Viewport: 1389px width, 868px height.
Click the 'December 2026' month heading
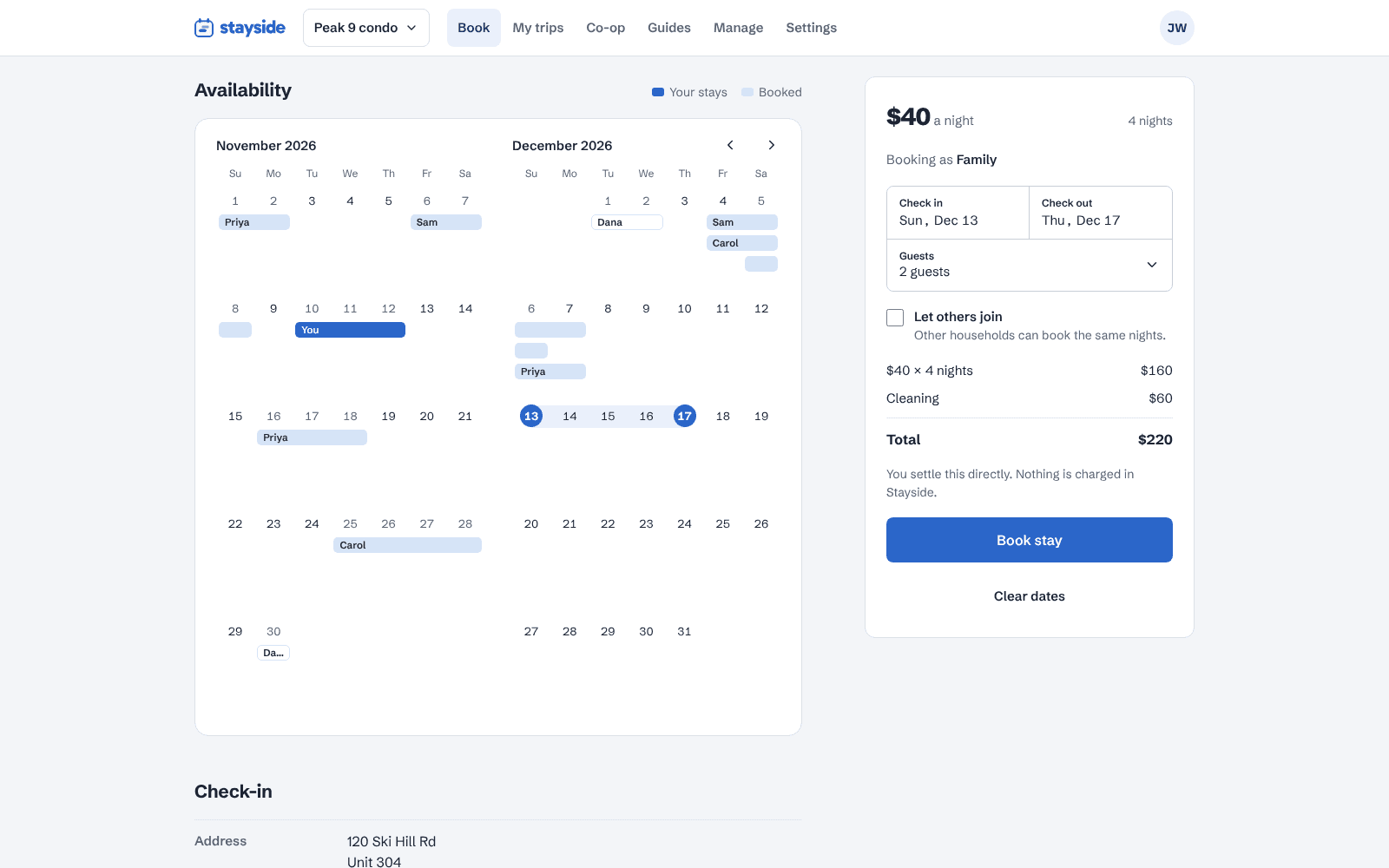(563, 146)
